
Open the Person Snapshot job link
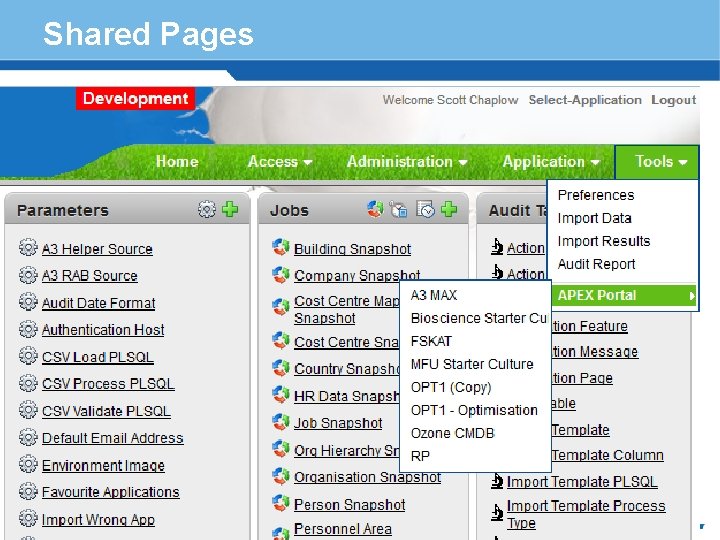point(349,505)
